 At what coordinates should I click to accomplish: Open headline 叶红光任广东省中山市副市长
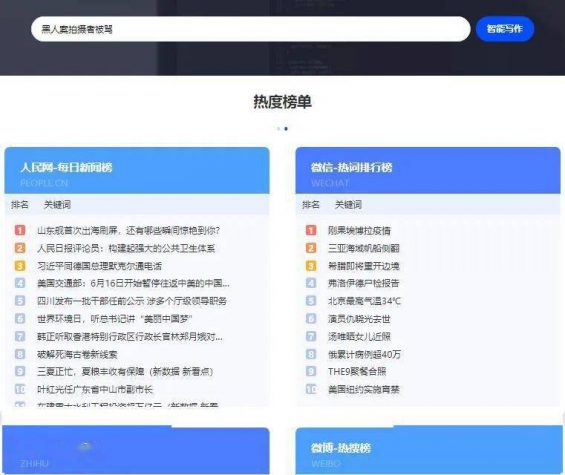pos(95,389)
